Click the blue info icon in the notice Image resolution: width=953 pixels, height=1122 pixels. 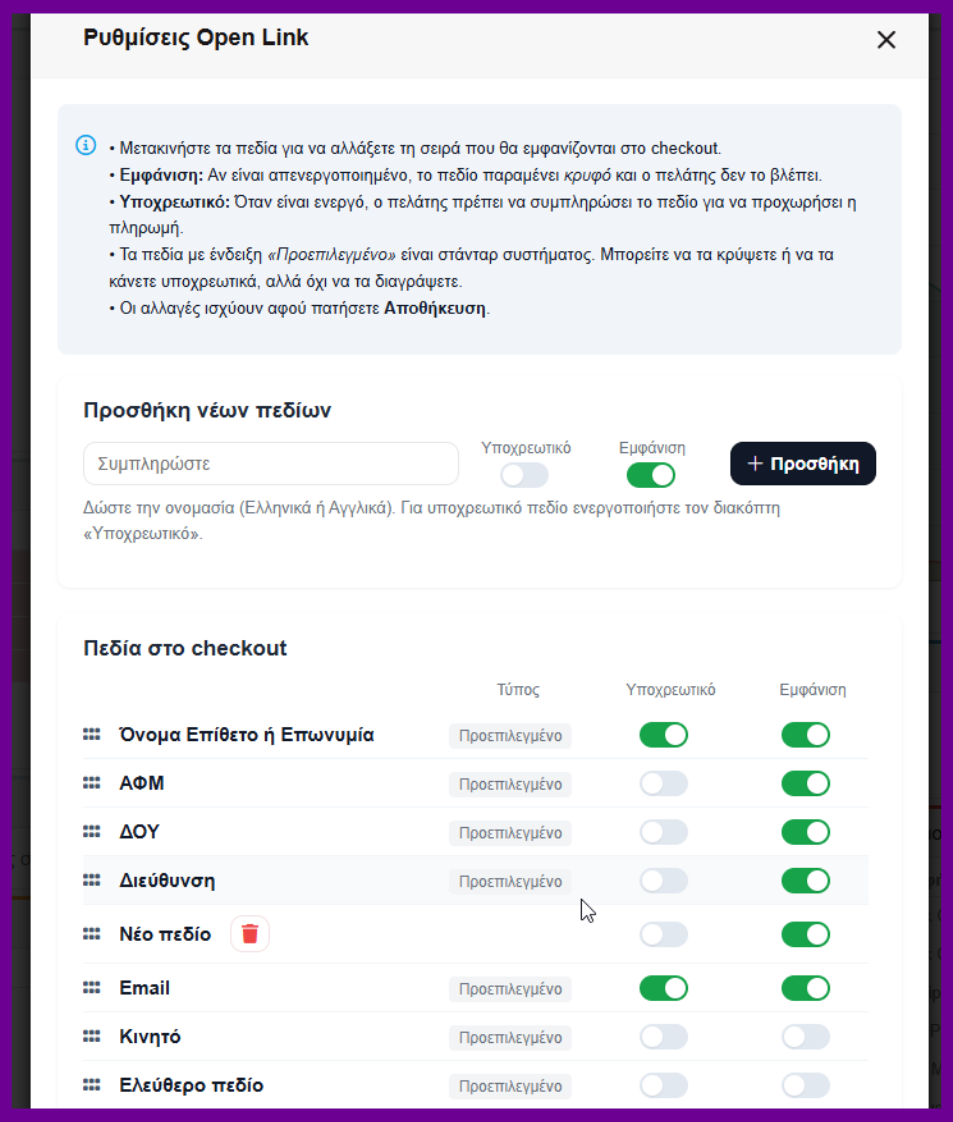(x=86, y=145)
